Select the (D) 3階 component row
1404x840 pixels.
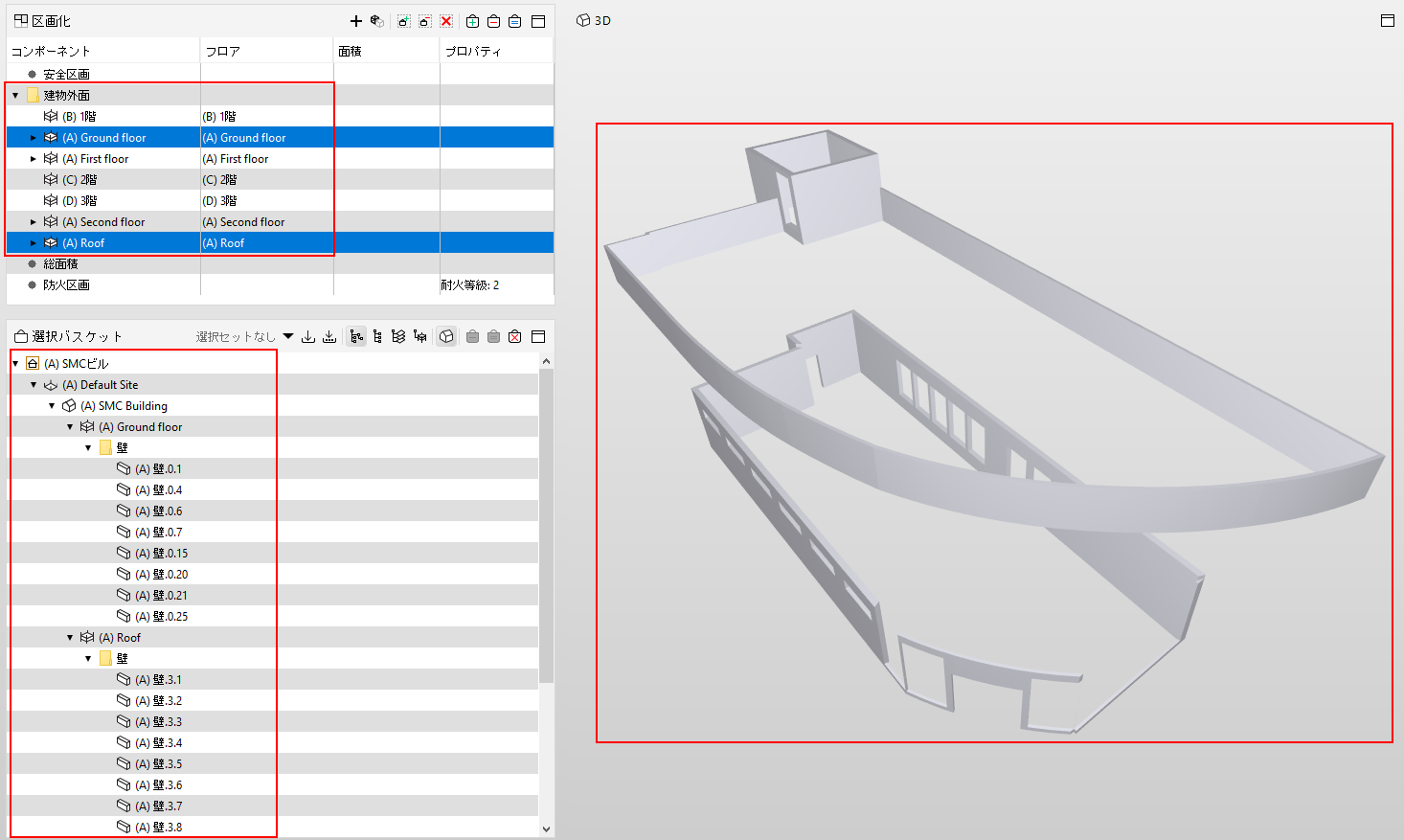[280, 201]
